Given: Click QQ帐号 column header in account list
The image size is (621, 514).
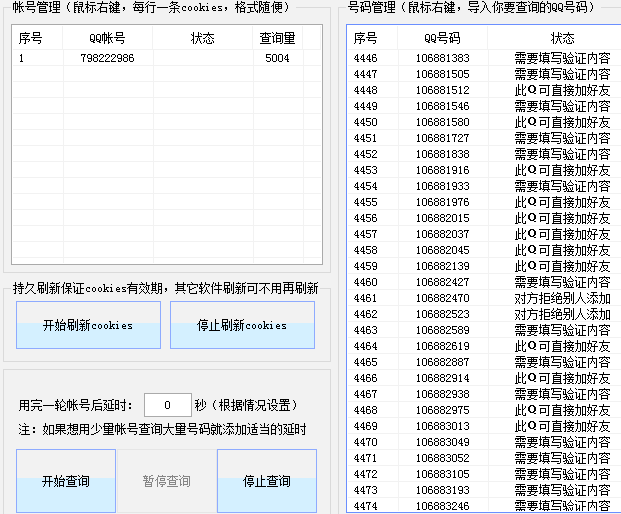Looking at the screenshot, I should click(x=107, y=39).
